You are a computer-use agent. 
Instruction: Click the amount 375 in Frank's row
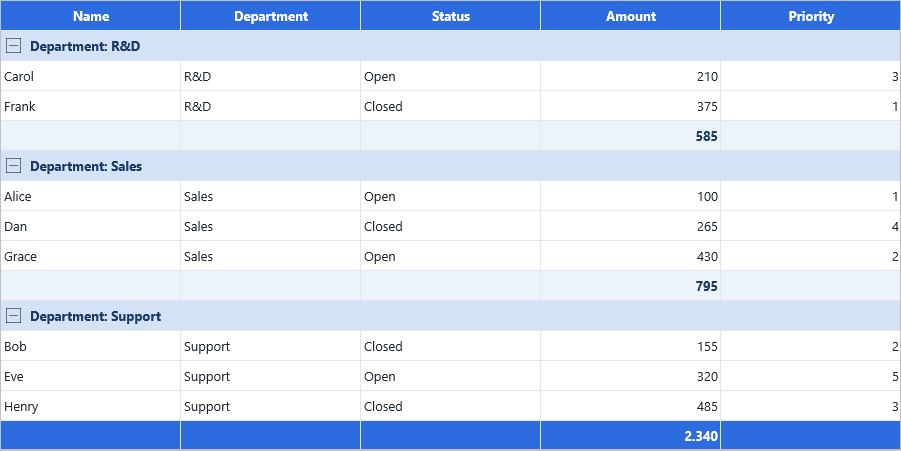[x=630, y=106]
